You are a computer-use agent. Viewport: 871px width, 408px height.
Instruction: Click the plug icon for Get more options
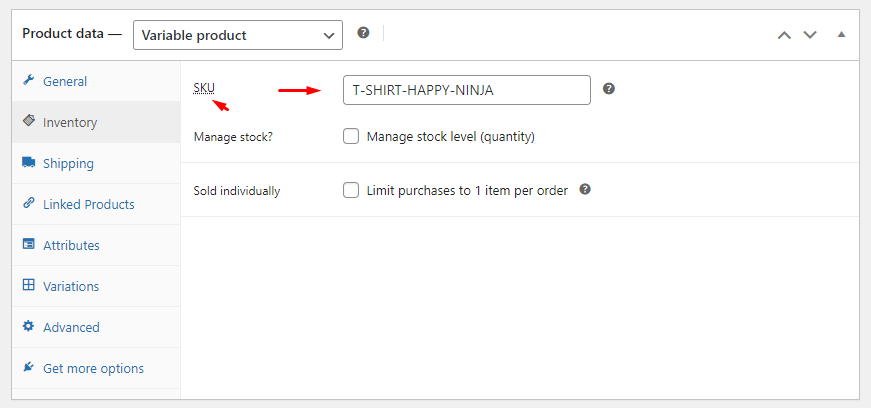pyautogui.click(x=28, y=367)
